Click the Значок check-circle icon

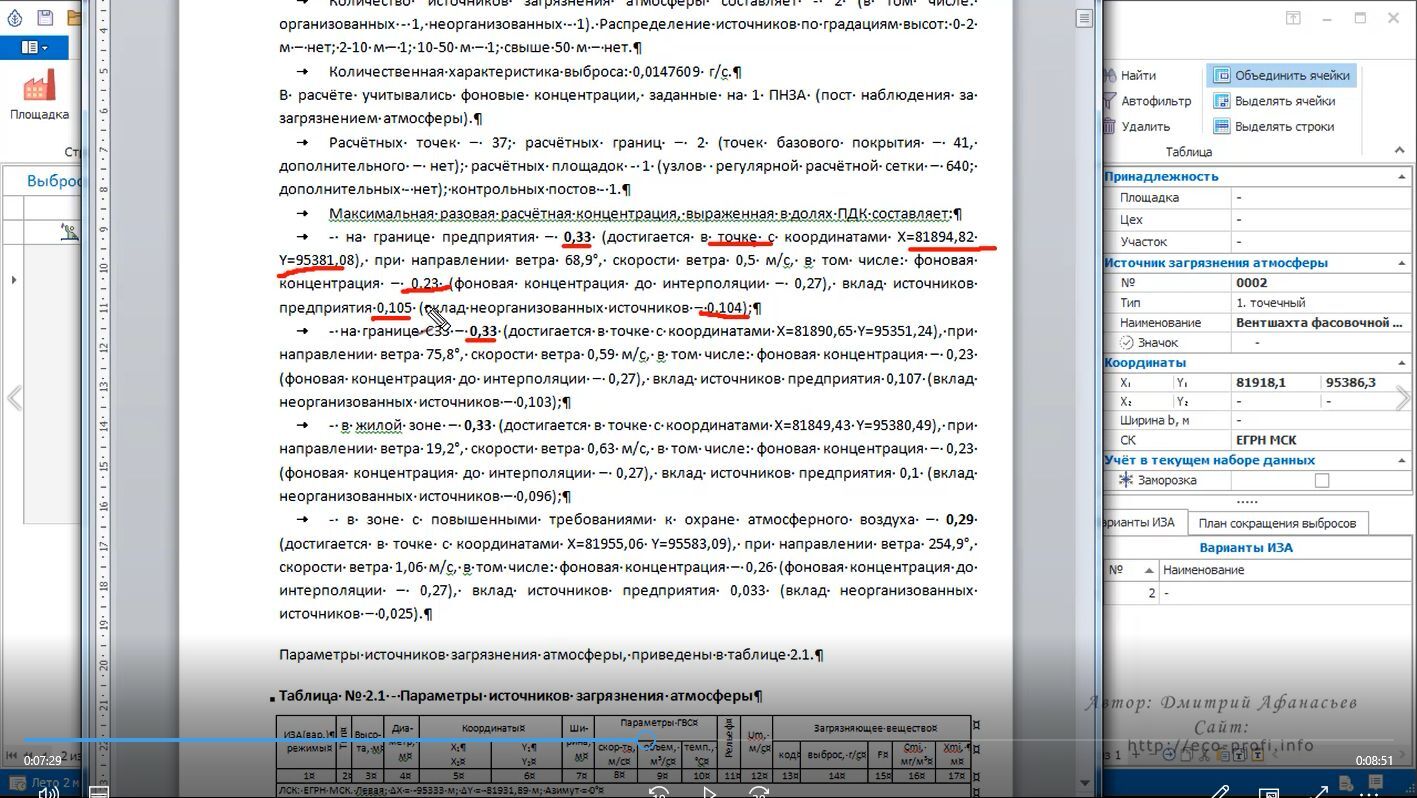(1128, 342)
